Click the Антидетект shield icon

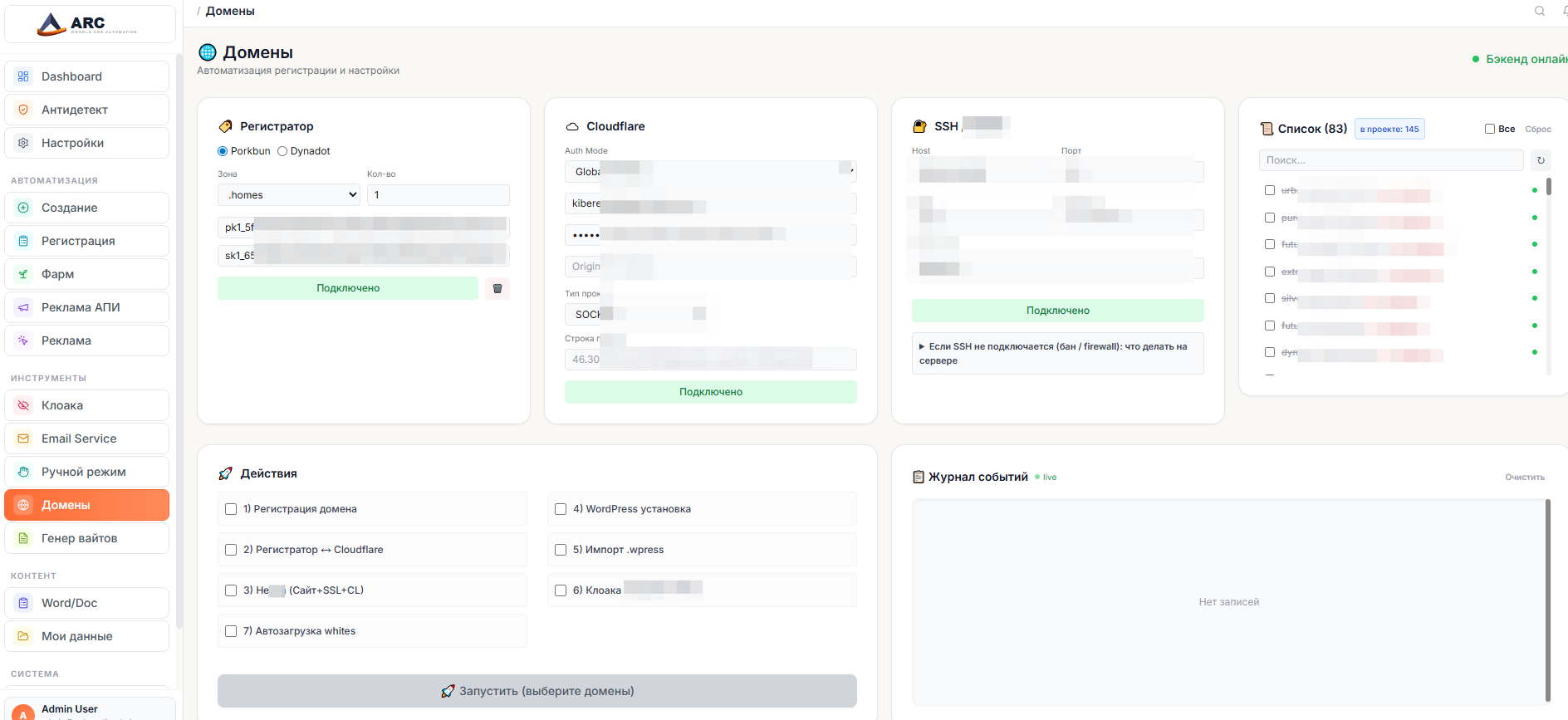(23, 110)
